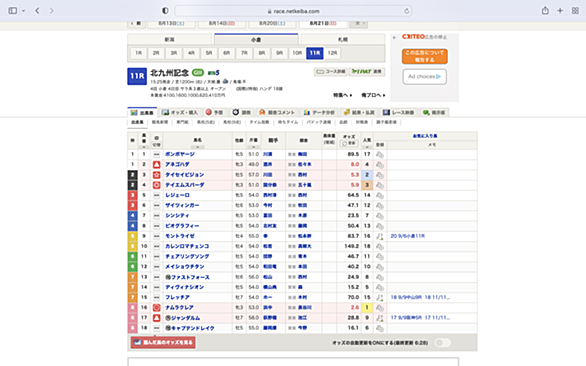Add ナムラクレア to favorites icon
586x366 pixels.
pyautogui.click(x=380, y=308)
